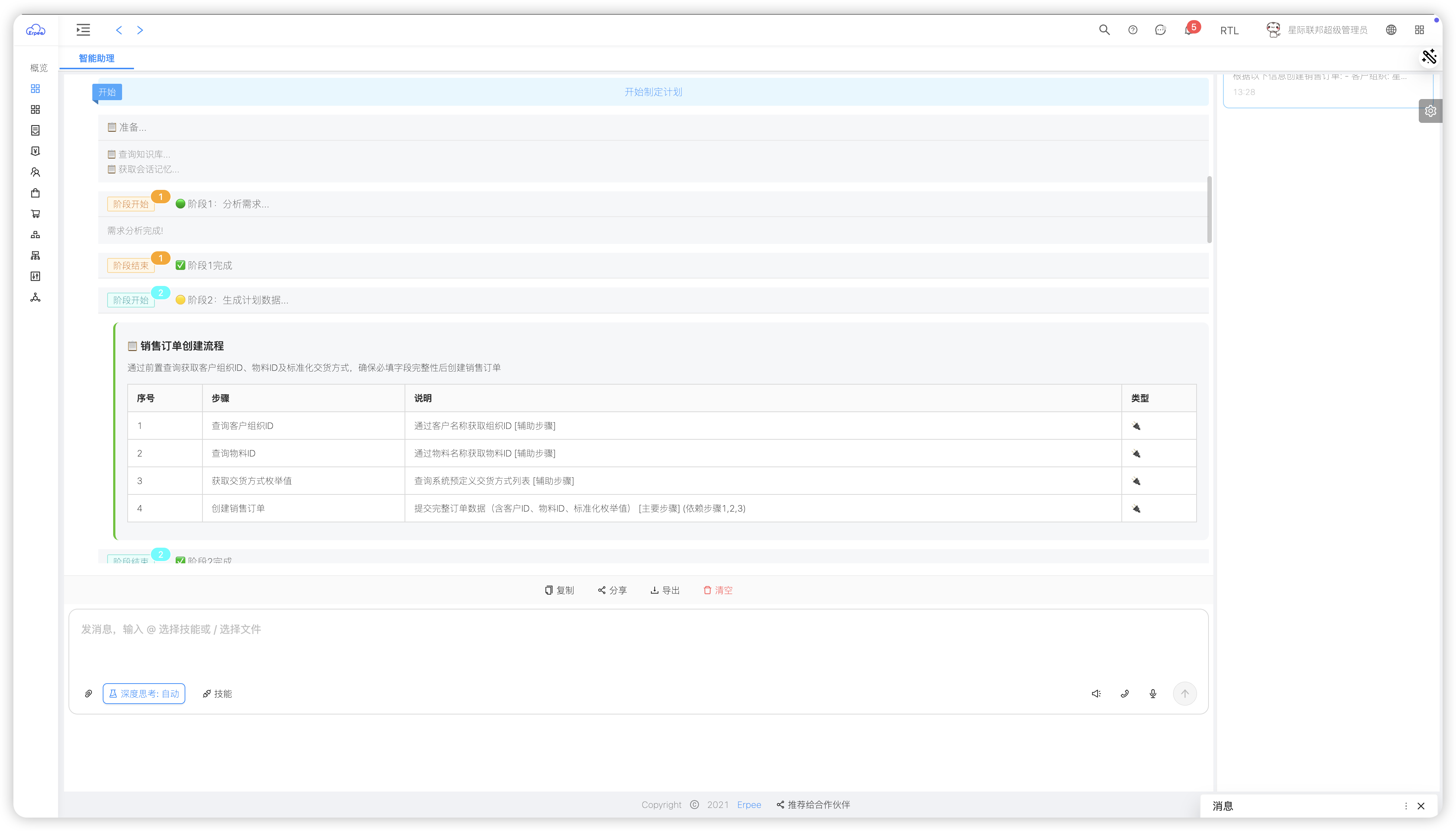Open the chat bubble icon in header
Viewport: 1456px width, 831px height.
click(1160, 30)
